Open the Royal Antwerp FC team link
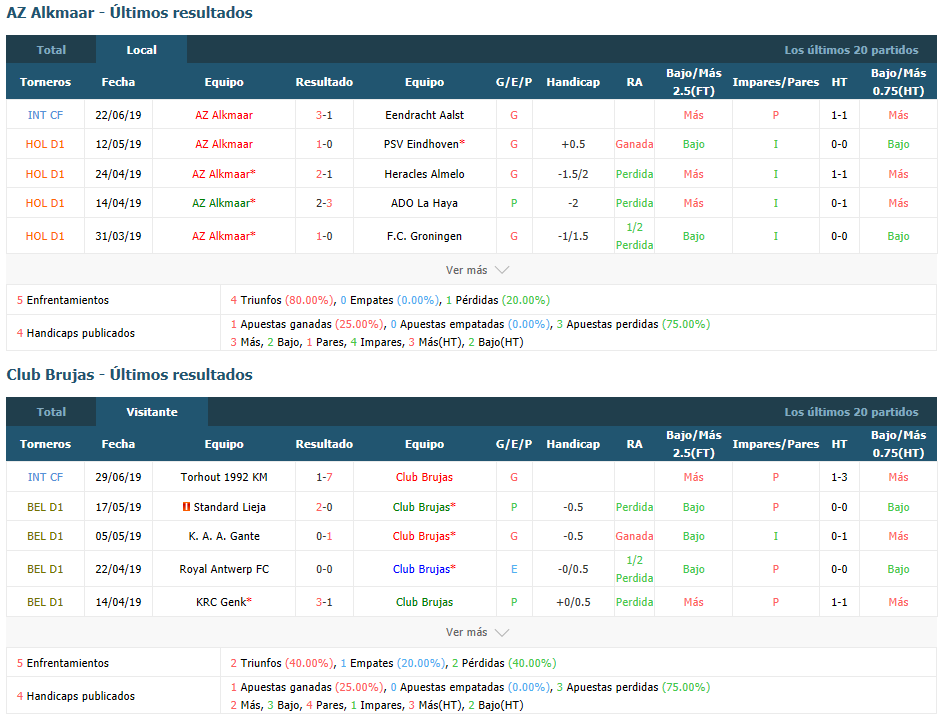The width and height of the screenshot is (943, 718). (224, 569)
